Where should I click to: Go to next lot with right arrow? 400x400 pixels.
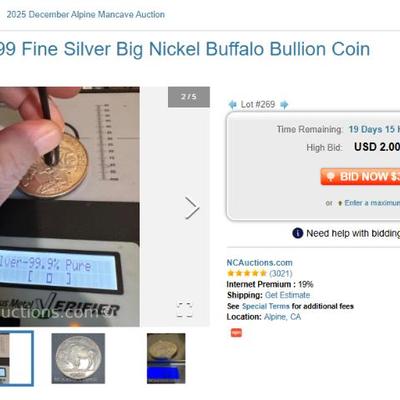(x=284, y=105)
